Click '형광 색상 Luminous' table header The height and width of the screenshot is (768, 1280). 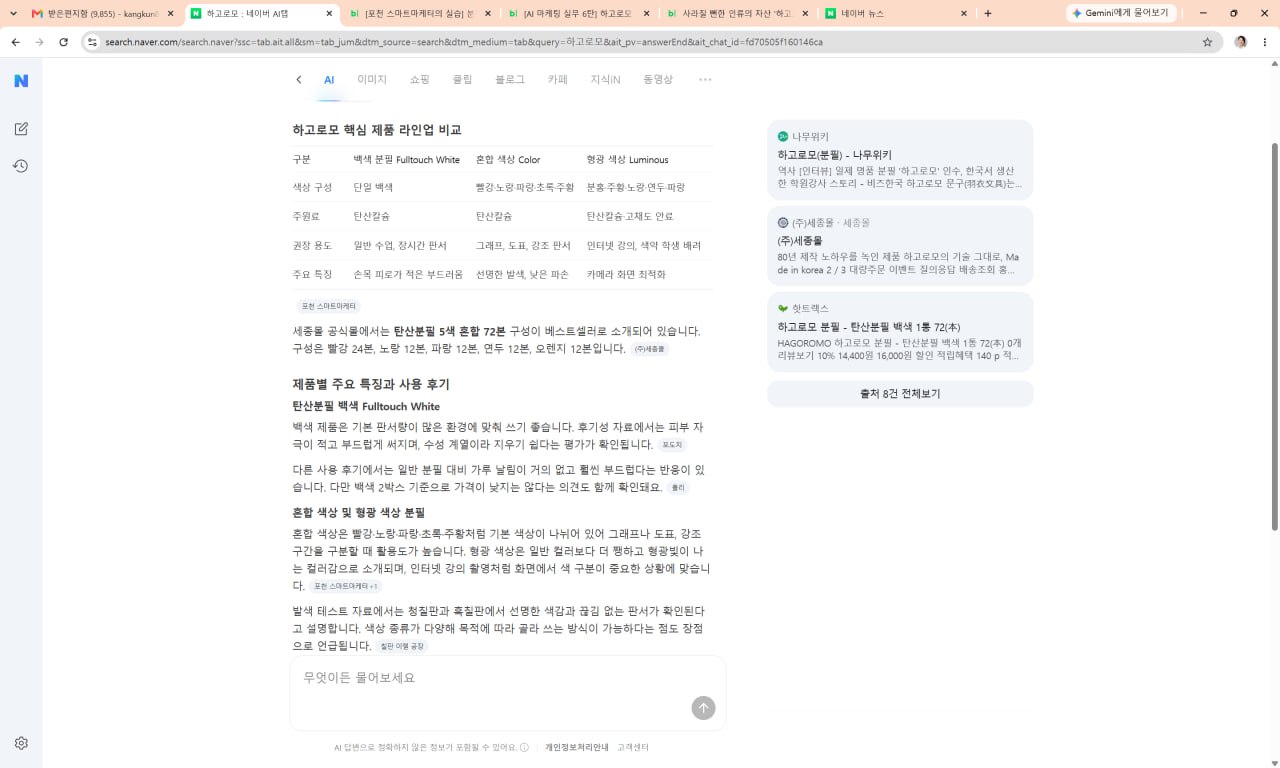click(627, 160)
